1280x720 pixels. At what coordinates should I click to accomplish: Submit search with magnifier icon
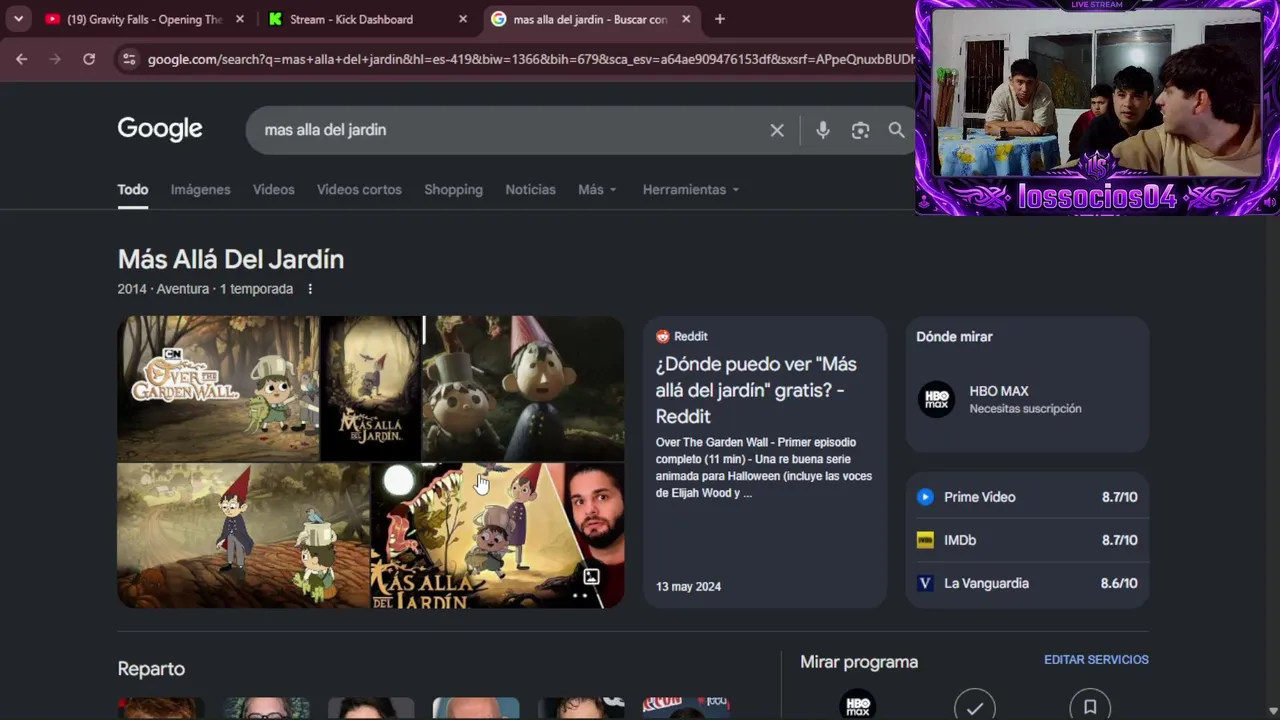click(x=897, y=130)
